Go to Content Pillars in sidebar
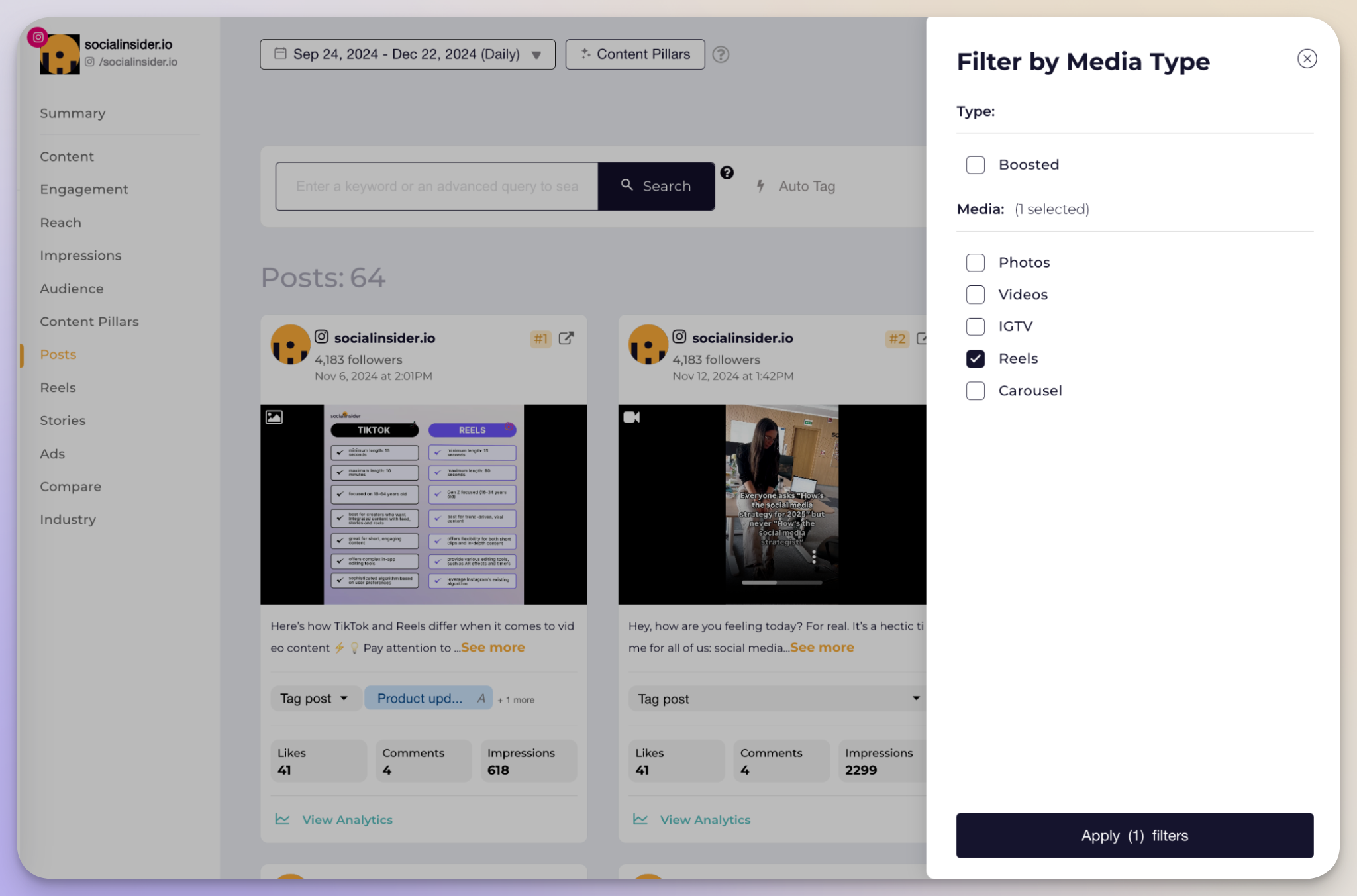Viewport: 1357px width, 896px height. click(x=89, y=322)
